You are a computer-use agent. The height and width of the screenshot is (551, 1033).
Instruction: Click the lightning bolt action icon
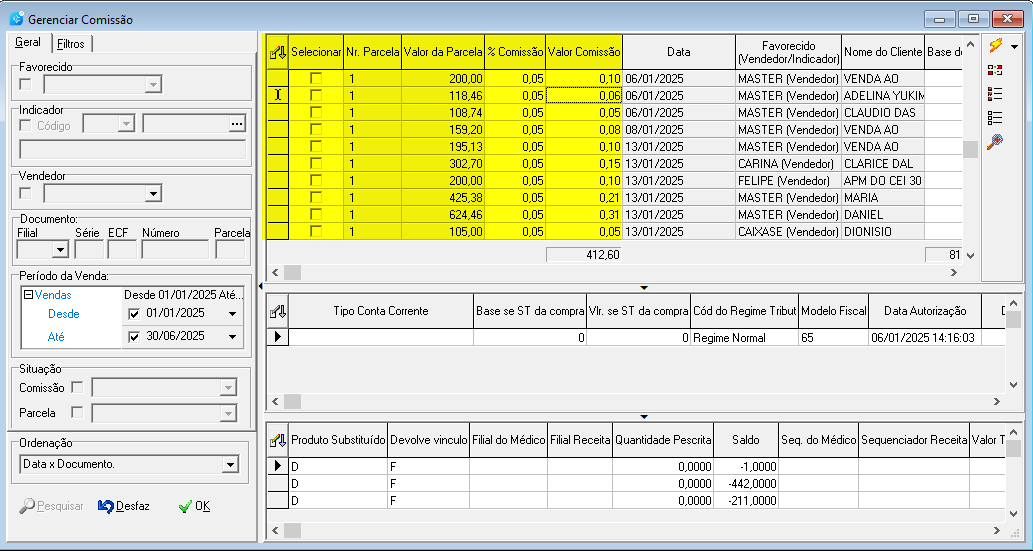coord(995,46)
